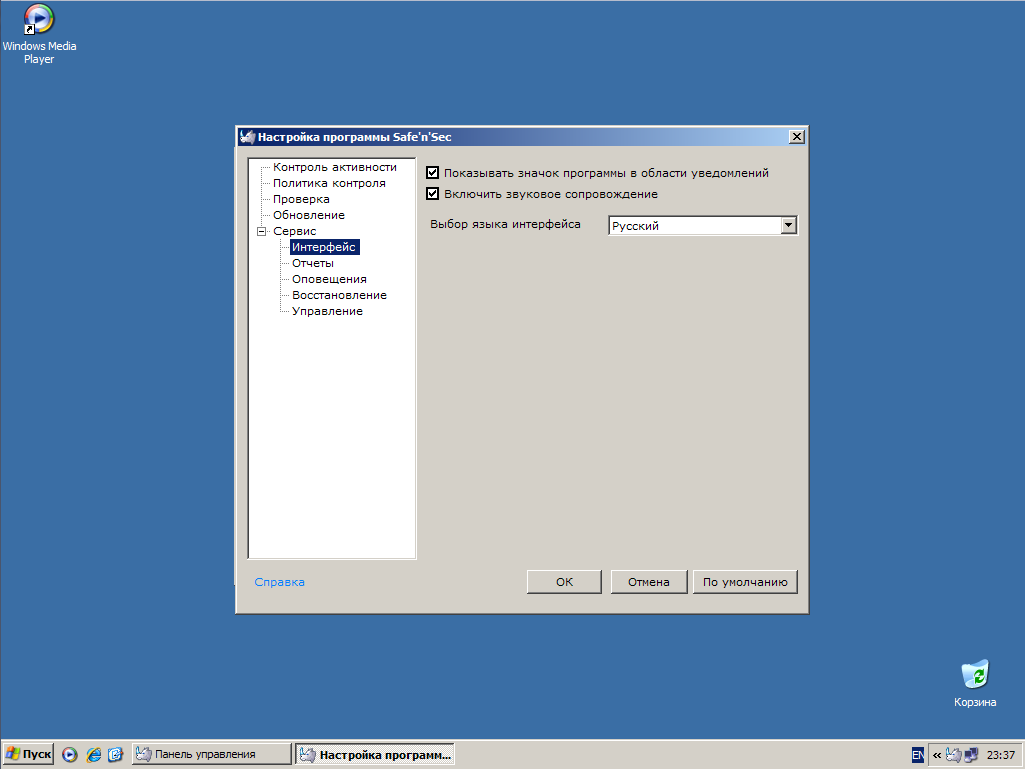Click the 23:37 taskbar clock

(x=1000, y=755)
